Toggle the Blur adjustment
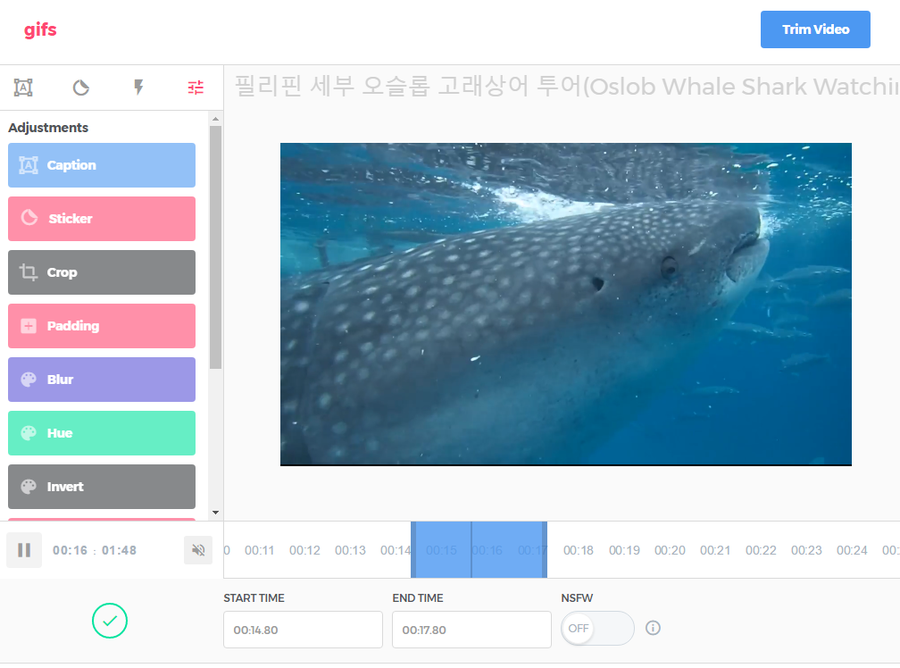 click(101, 379)
